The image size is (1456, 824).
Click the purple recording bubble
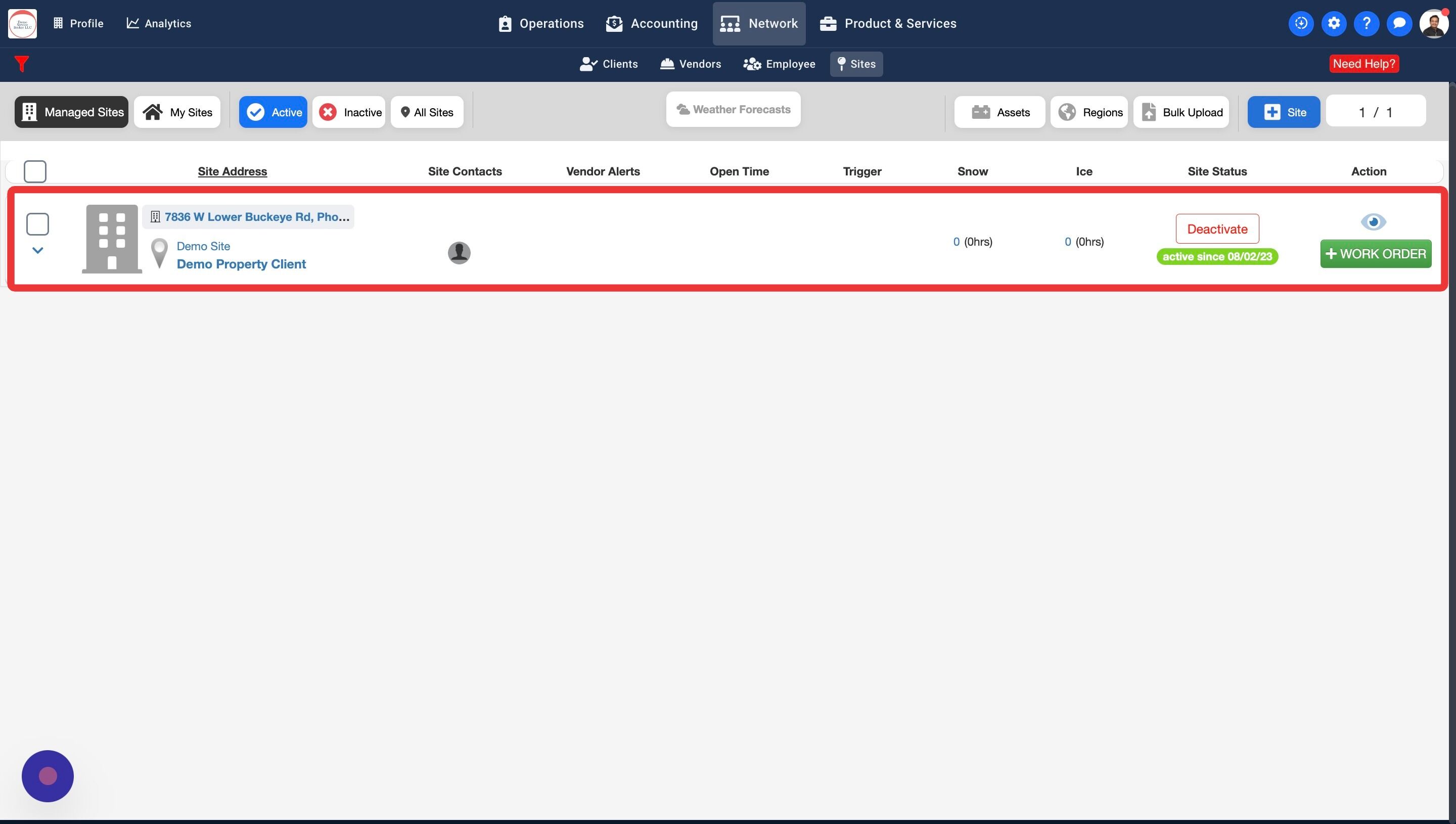(48, 776)
